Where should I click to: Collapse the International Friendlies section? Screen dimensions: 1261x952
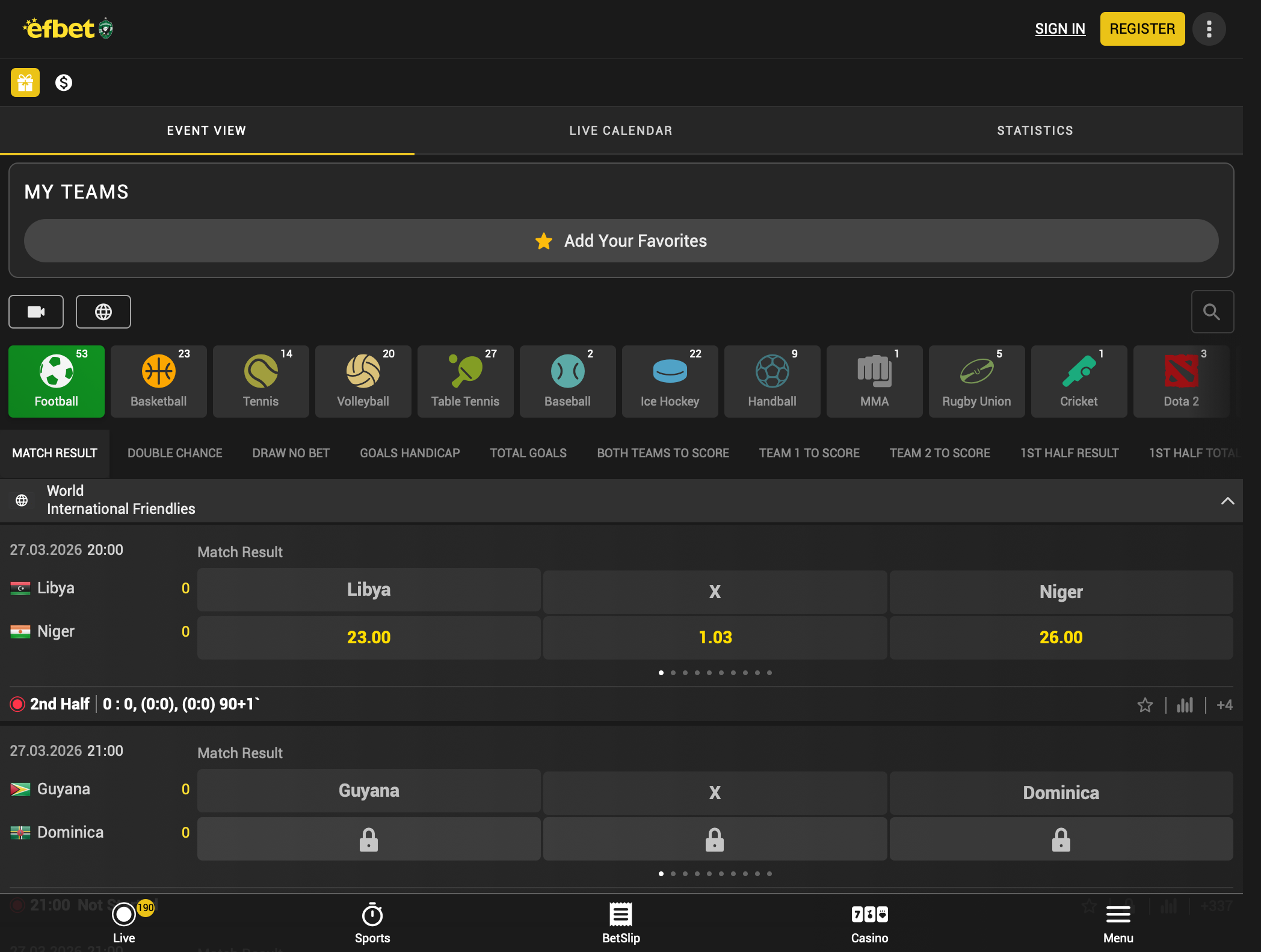[x=1227, y=501]
